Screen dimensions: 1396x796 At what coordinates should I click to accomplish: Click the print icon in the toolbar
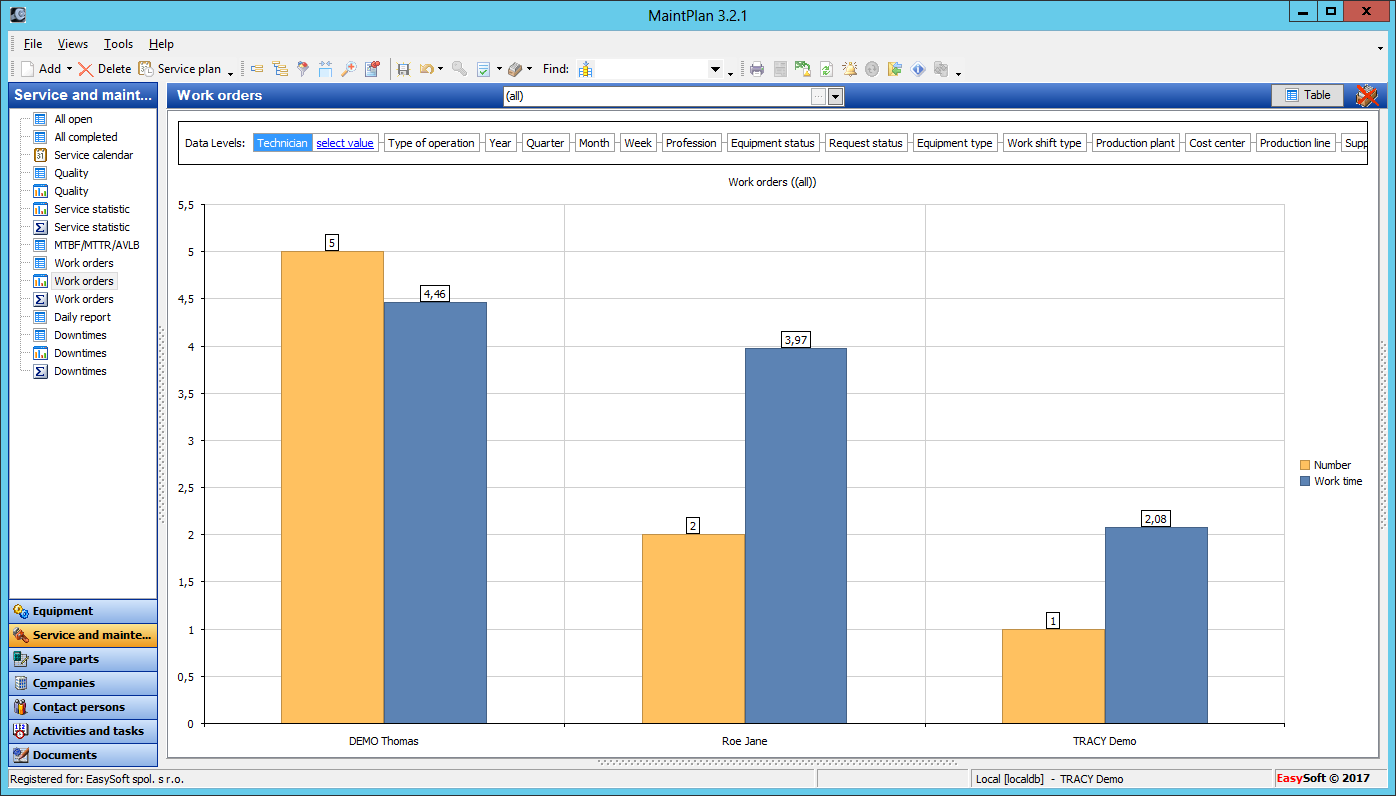(757, 69)
